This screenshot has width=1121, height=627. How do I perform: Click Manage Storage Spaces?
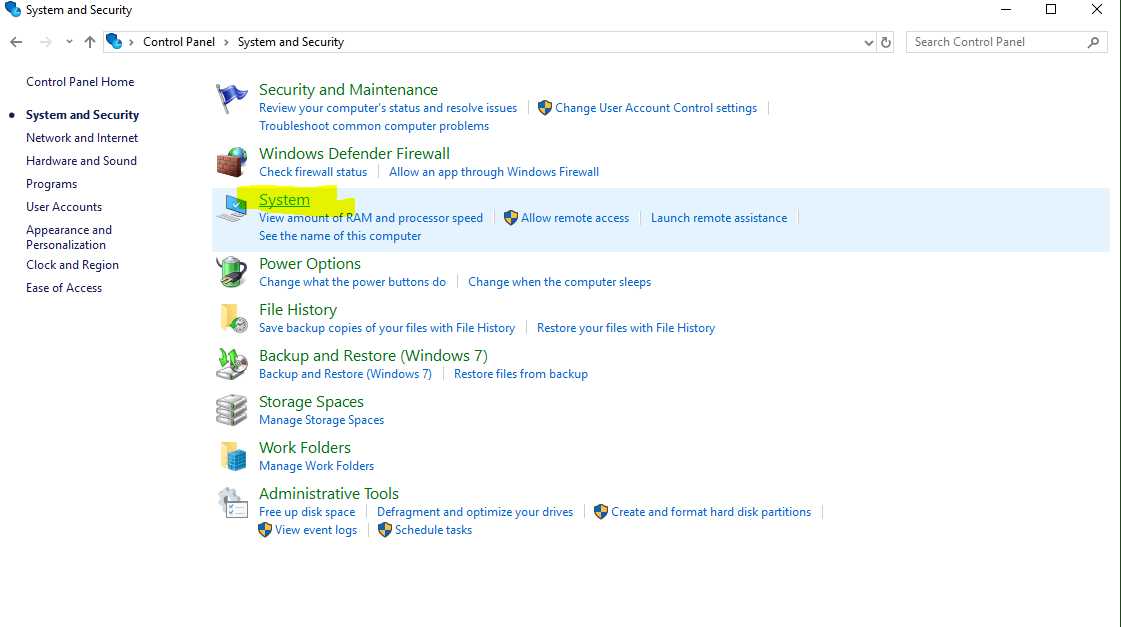(322, 420)
